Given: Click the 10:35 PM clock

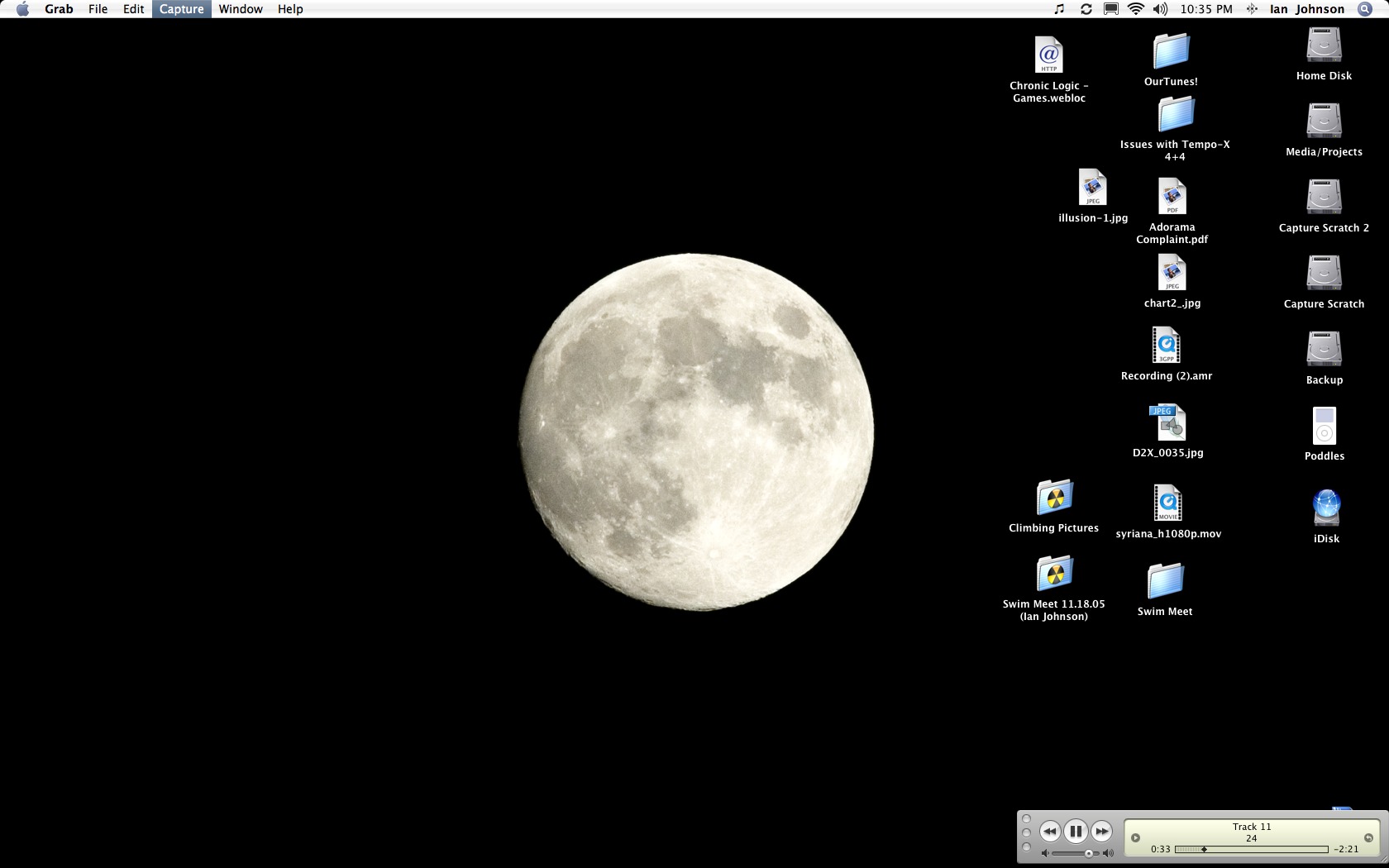Looking at the screenshot, I should (x=1206, y=9).
